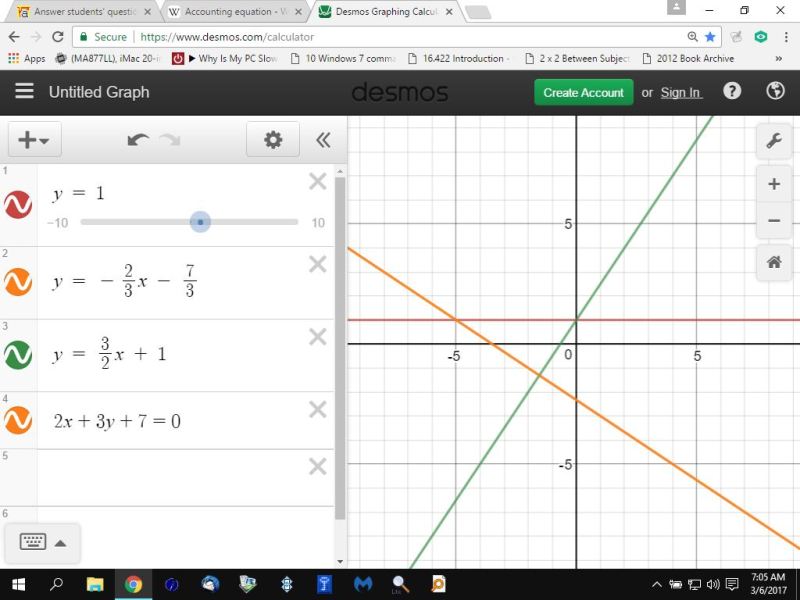Screen dimensions: 800x600
Task: Open Apps bookmarks shortcut
Action: [27, 59]
